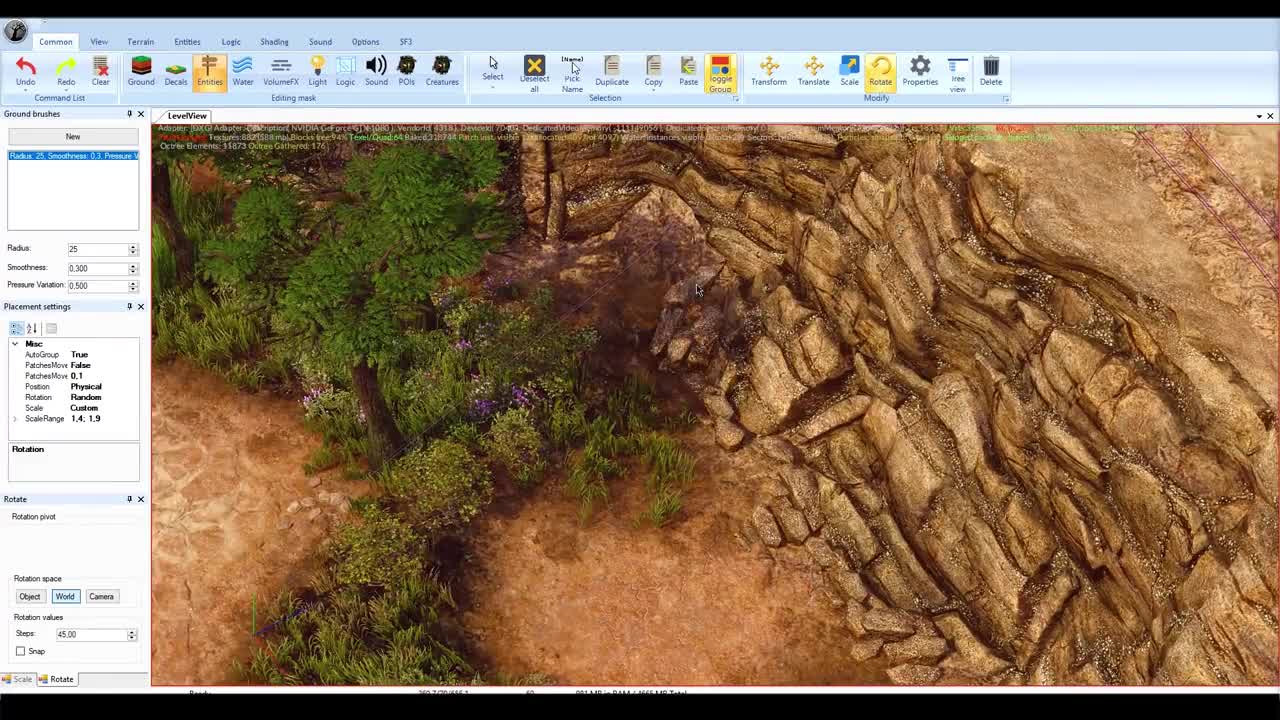Delete the selection with trash icon
This screenshot has width=1280, height=720.
pos(991,66)
